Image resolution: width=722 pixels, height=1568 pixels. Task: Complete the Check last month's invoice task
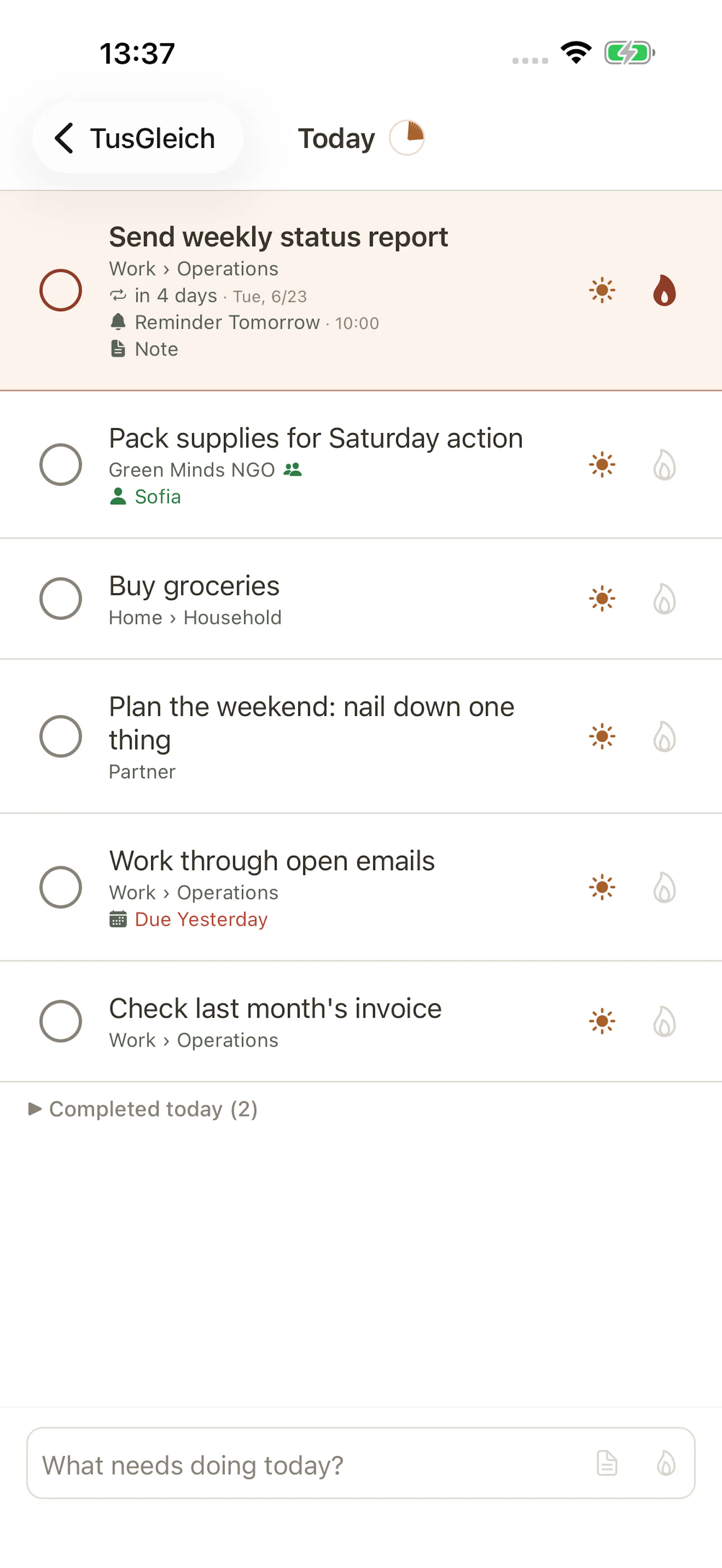(61, 1021)
